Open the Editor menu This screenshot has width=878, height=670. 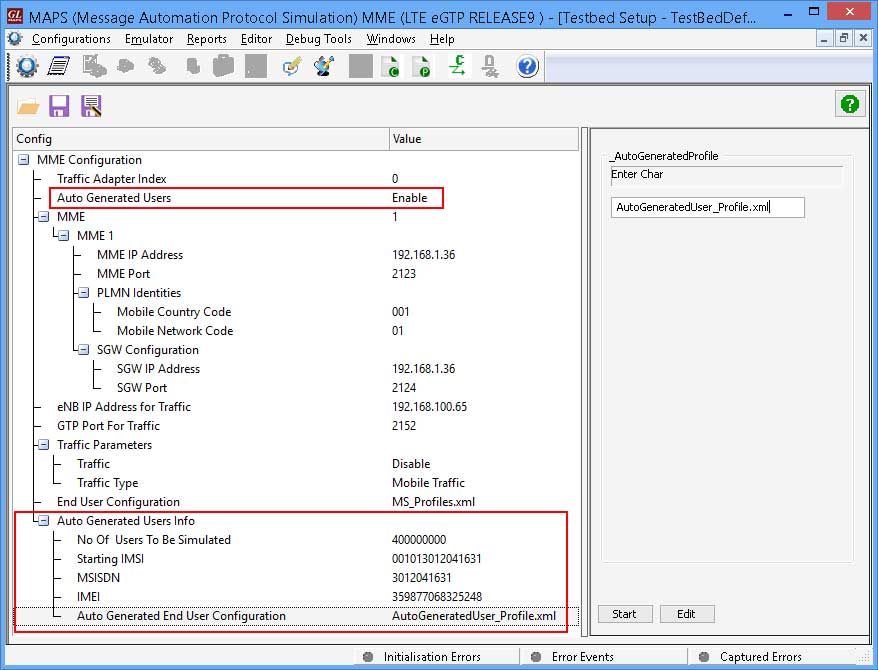click(256, 39)
